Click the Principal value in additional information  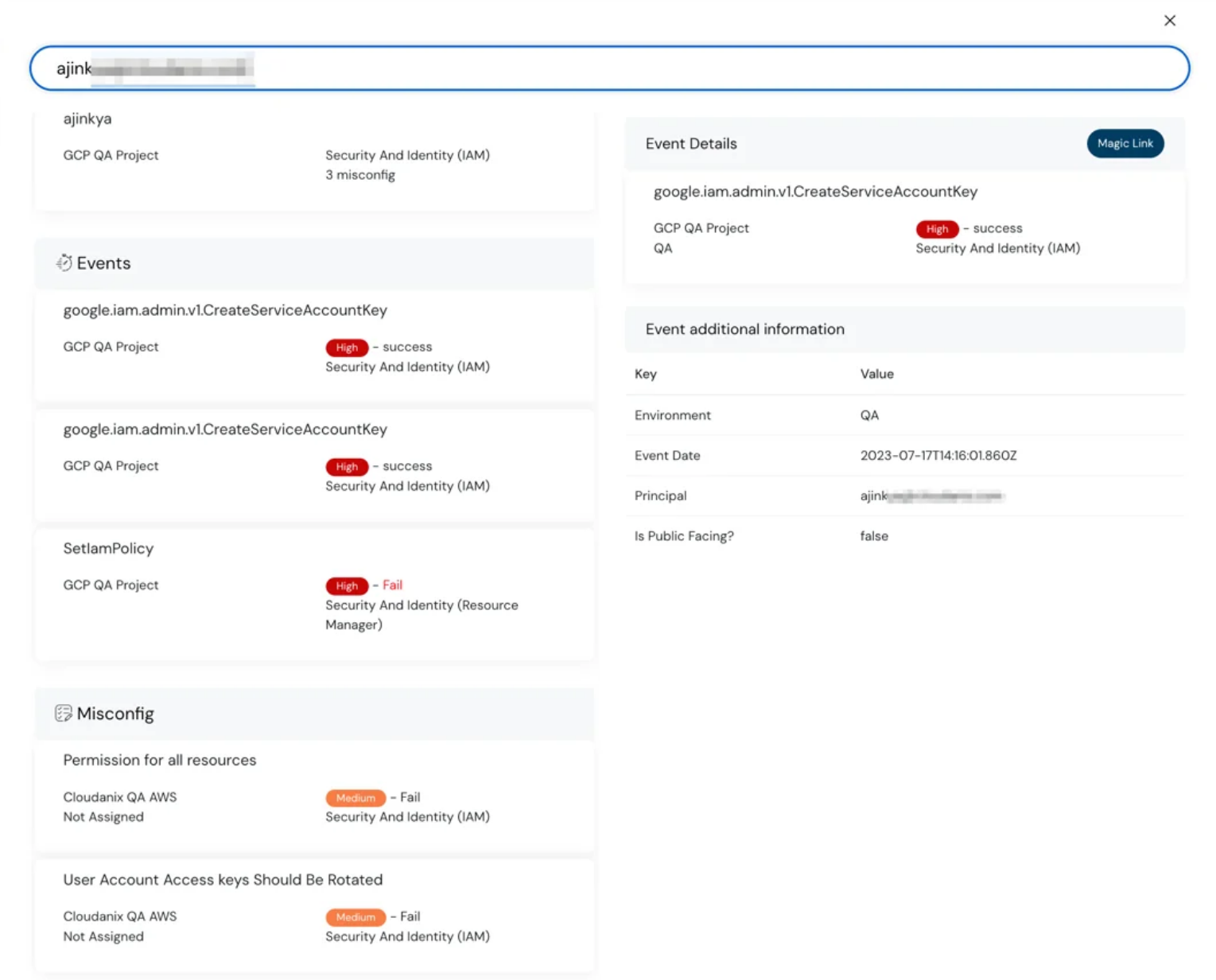(931, 496)
